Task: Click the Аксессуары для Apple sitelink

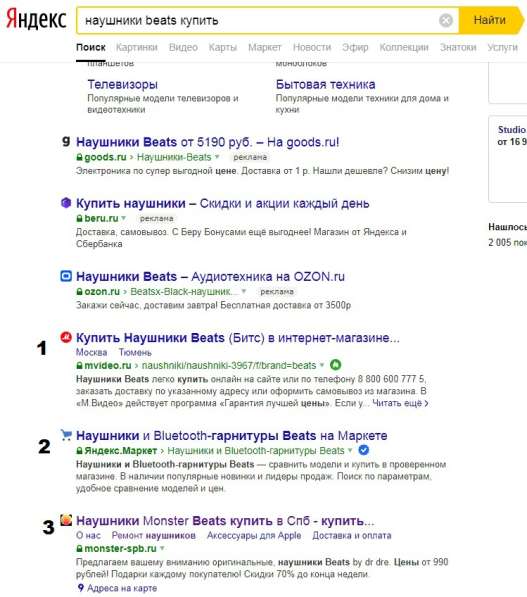Action: coord(254,535)
